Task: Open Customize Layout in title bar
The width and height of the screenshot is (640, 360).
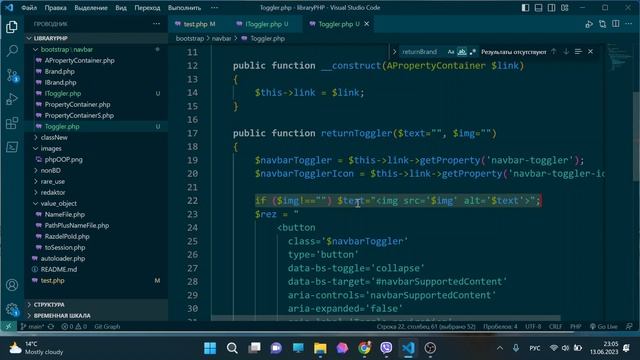Action: pos(565,8)
